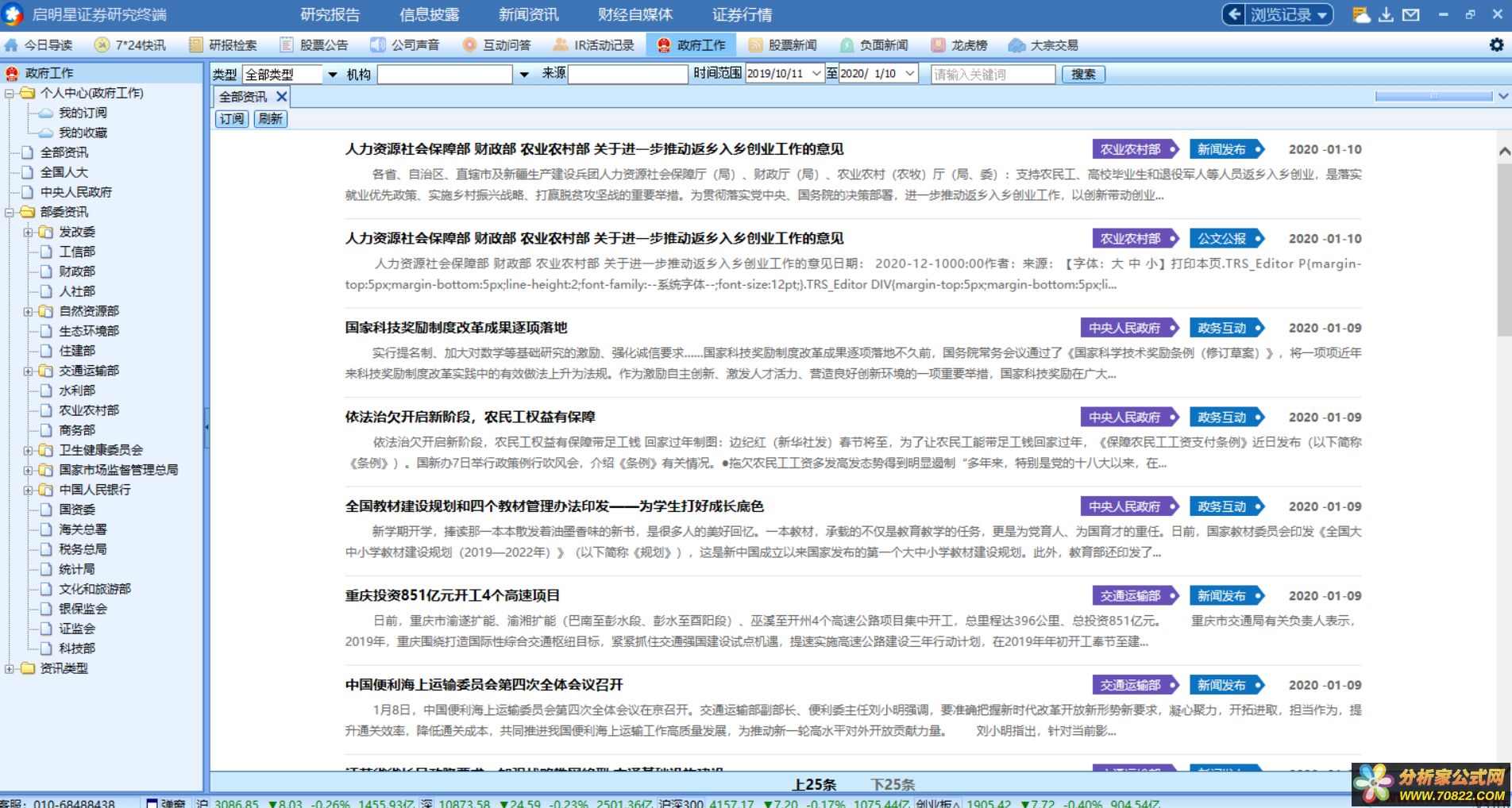Open settings gear icon
This screenshot has width=1512, height=808.
point(1496,45)
